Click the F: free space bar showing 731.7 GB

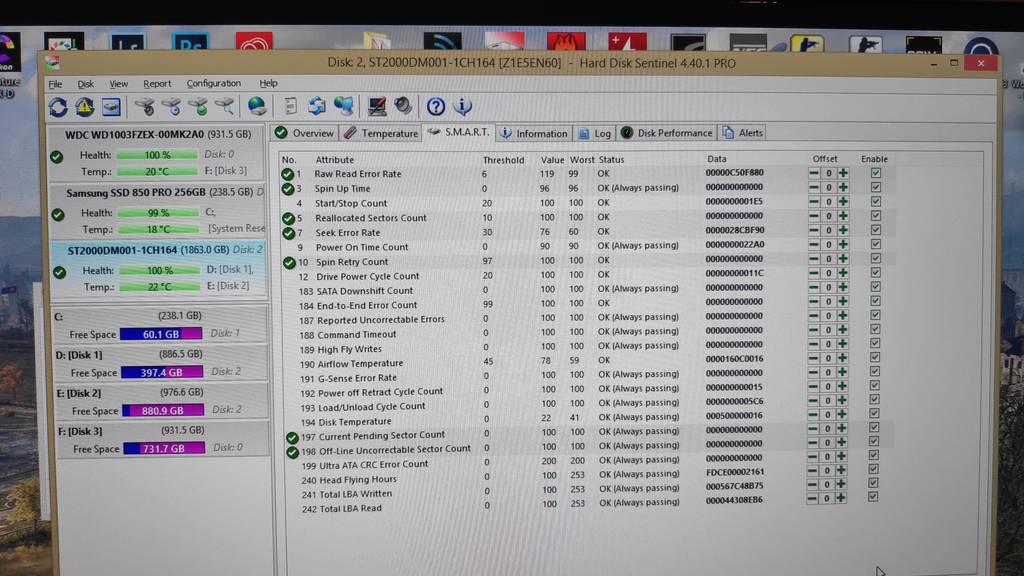pyautogui.click(x=164, y=449)
